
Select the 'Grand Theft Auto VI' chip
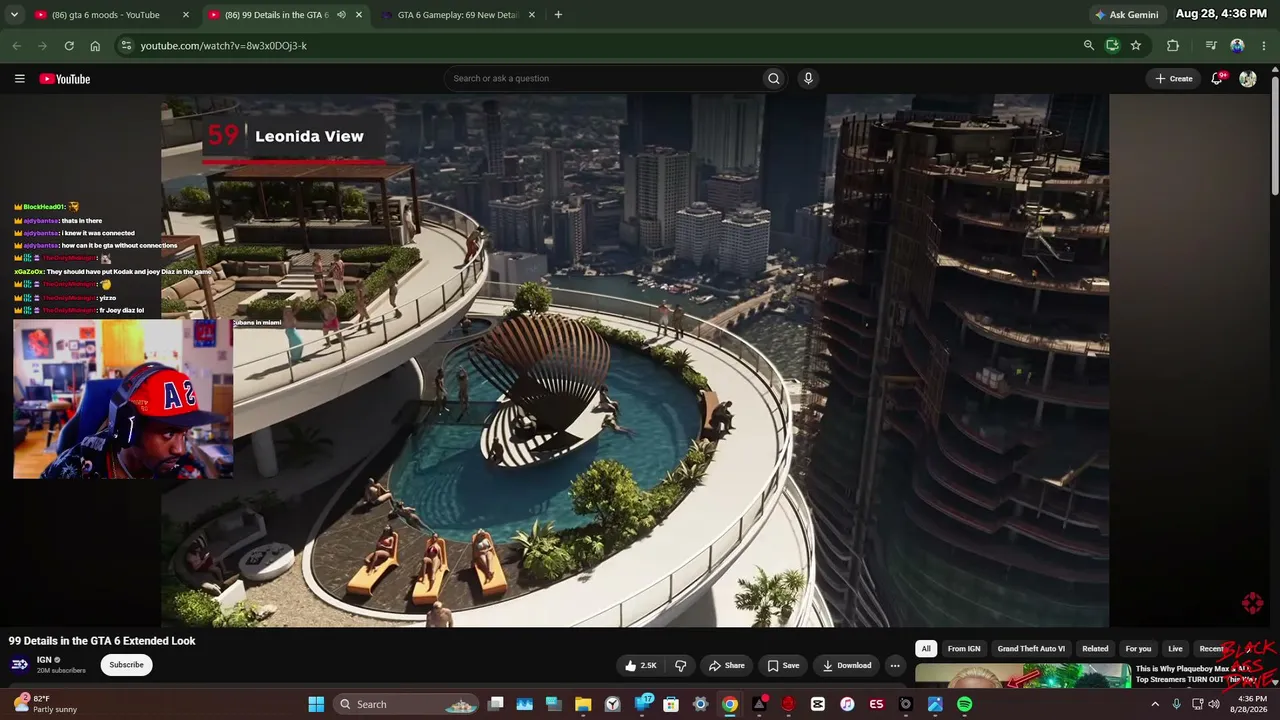click(x=1031, y=649)
